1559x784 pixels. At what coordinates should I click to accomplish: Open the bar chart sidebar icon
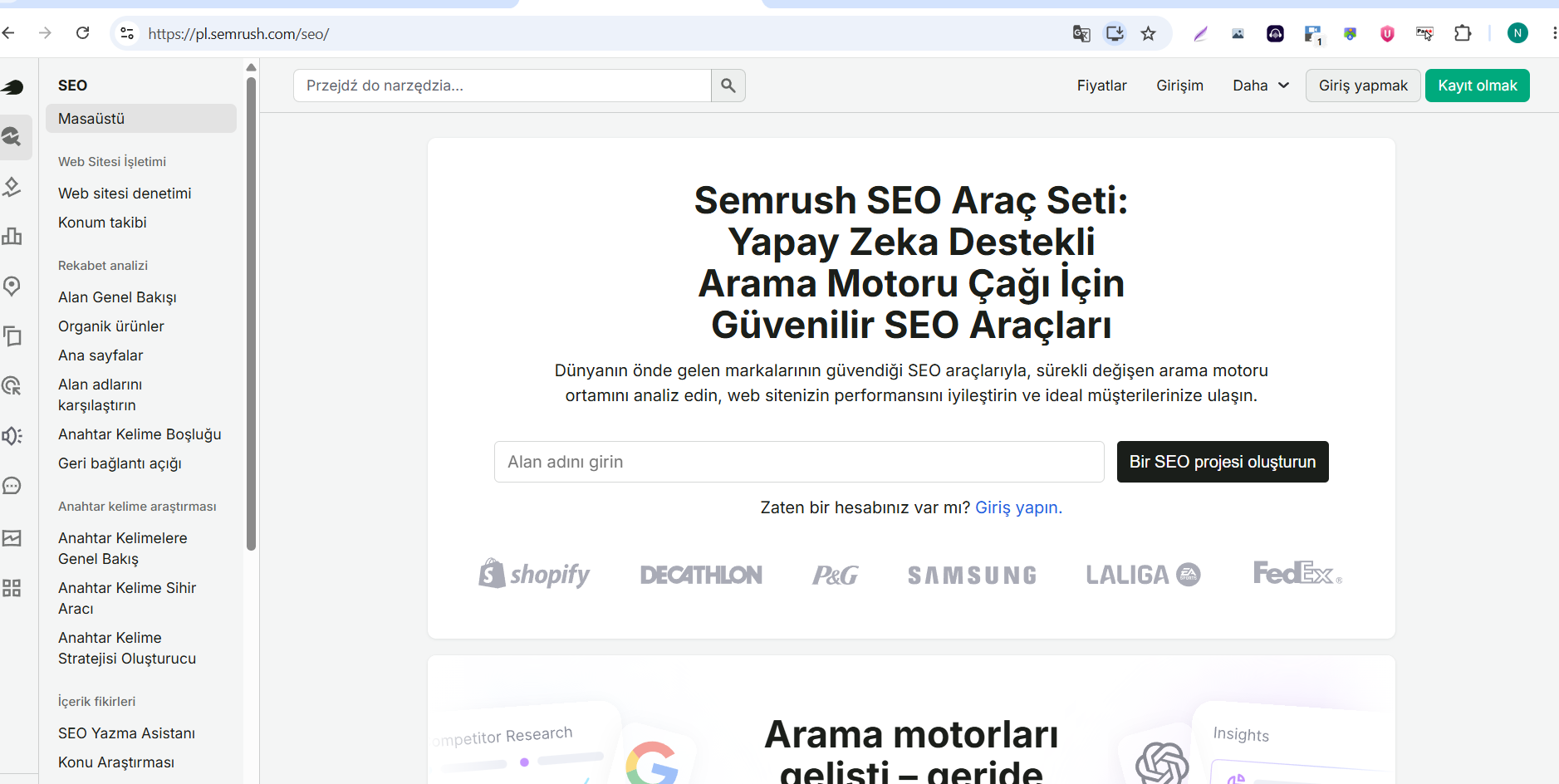point(12,237)
